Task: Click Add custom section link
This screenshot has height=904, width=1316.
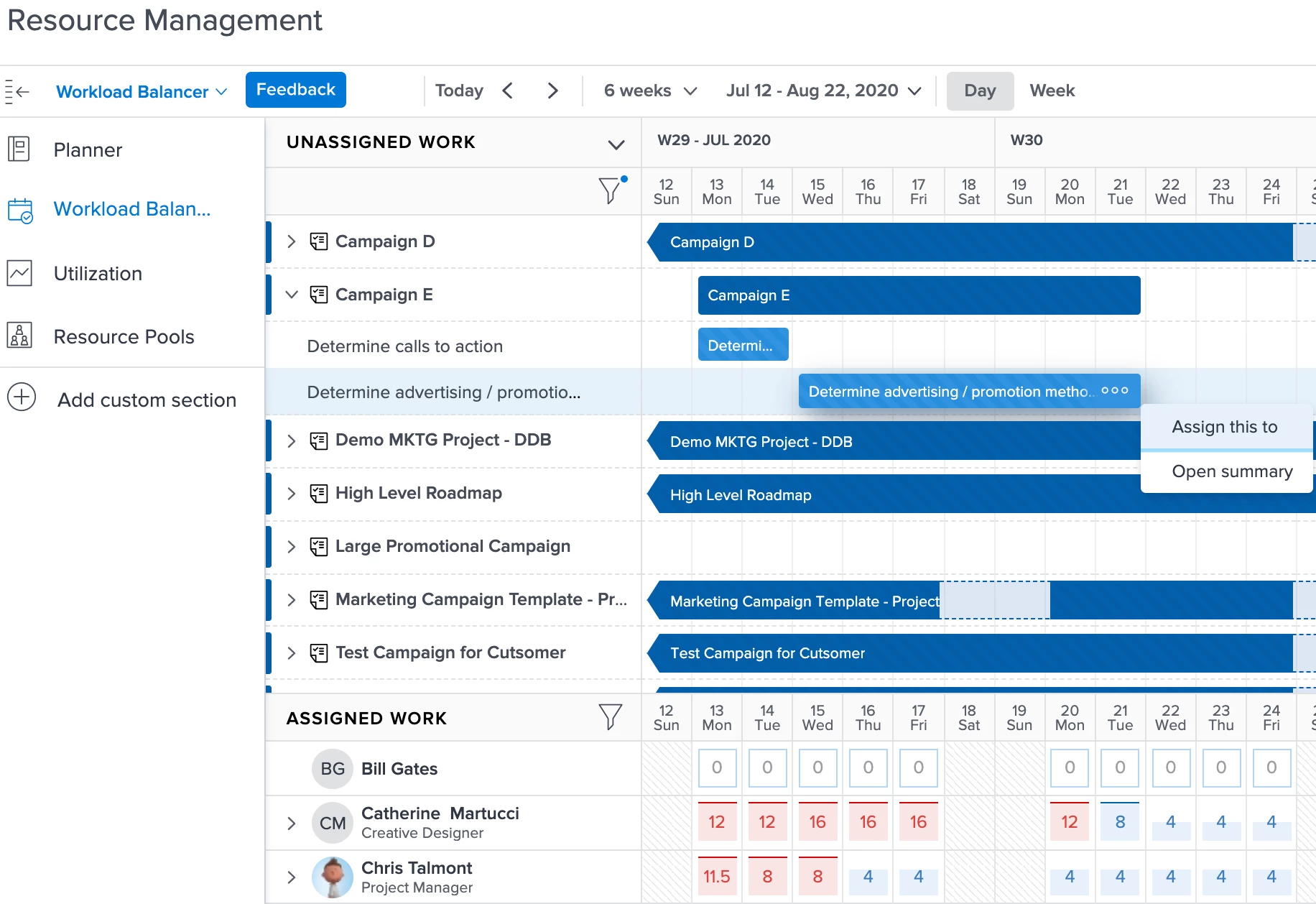Action: (147, 400)
